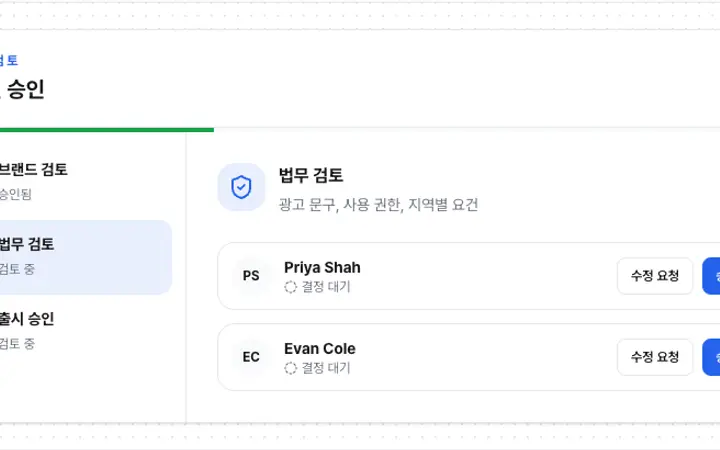Click the green approval progress bar
This screenshot has height=450, width=720.
107,130
